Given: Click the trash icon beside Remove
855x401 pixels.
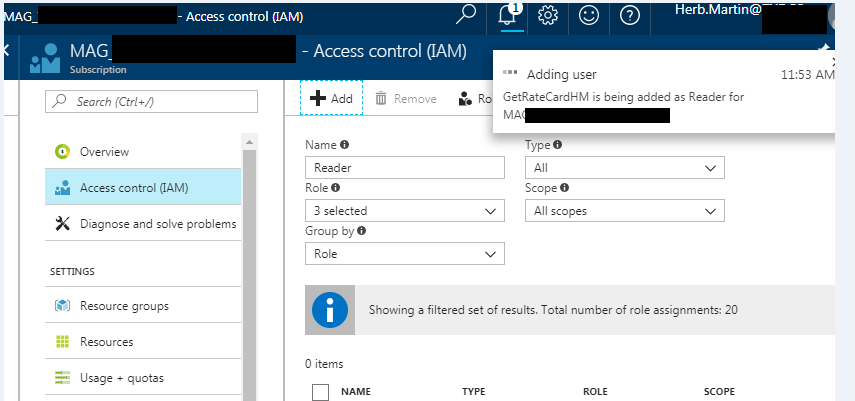Looking at the screenshot, I should pos(381,99).
